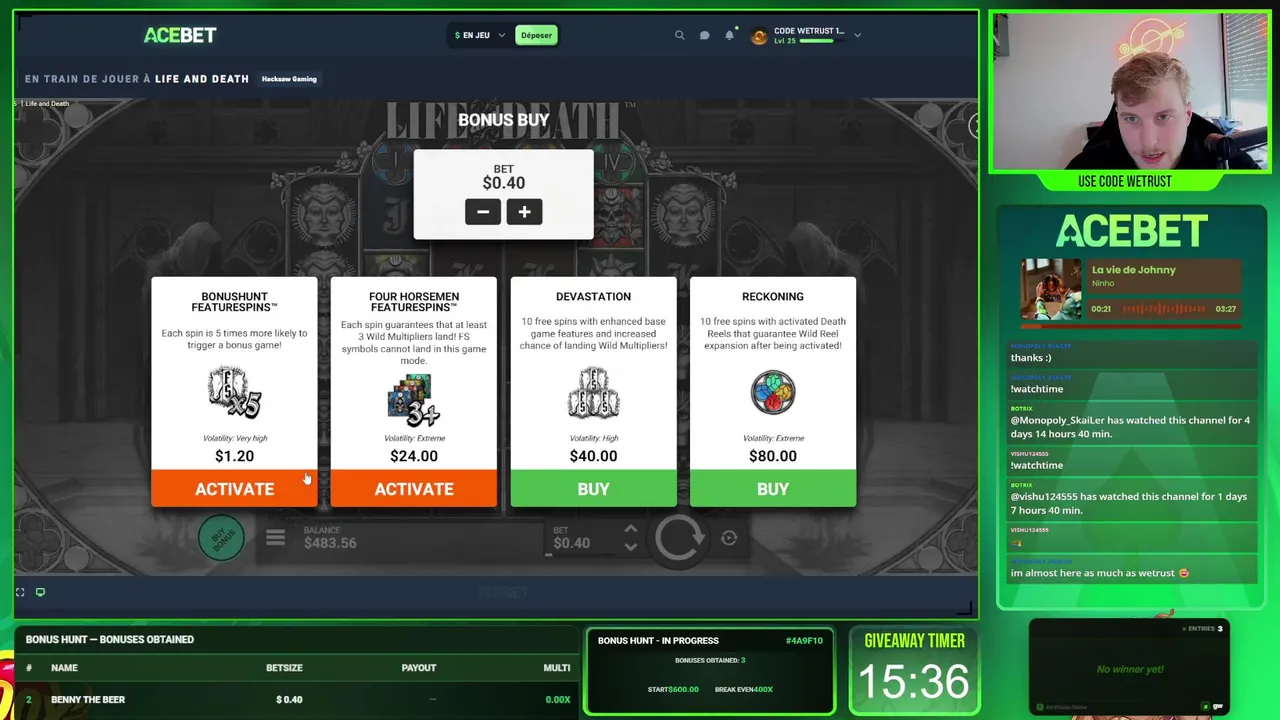The width and height of the screenshot is (1280, 720).
Task: Increase bet with the plus button
Action: 524,212
